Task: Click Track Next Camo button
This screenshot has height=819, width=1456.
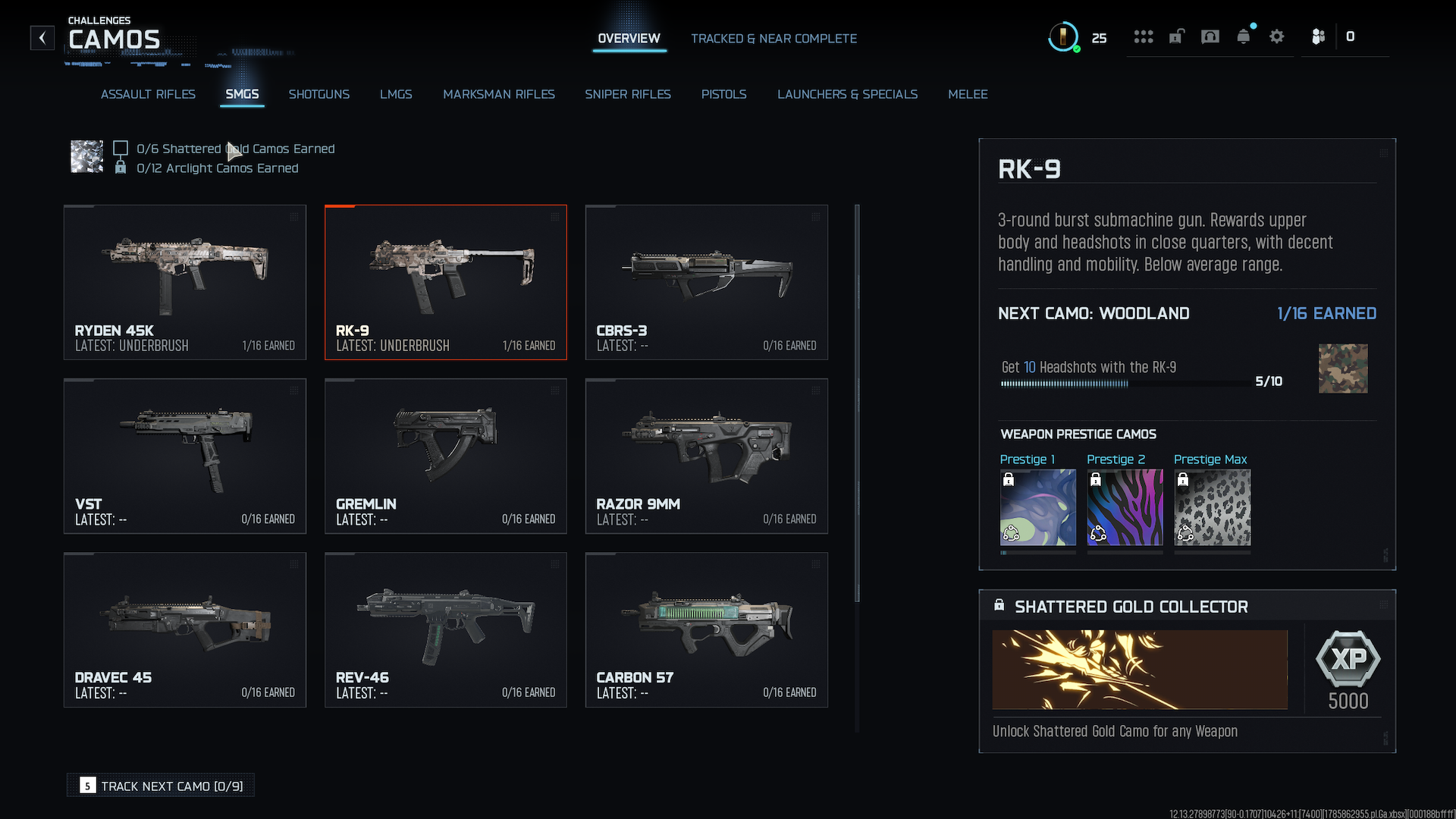Action: click(161, 786)
